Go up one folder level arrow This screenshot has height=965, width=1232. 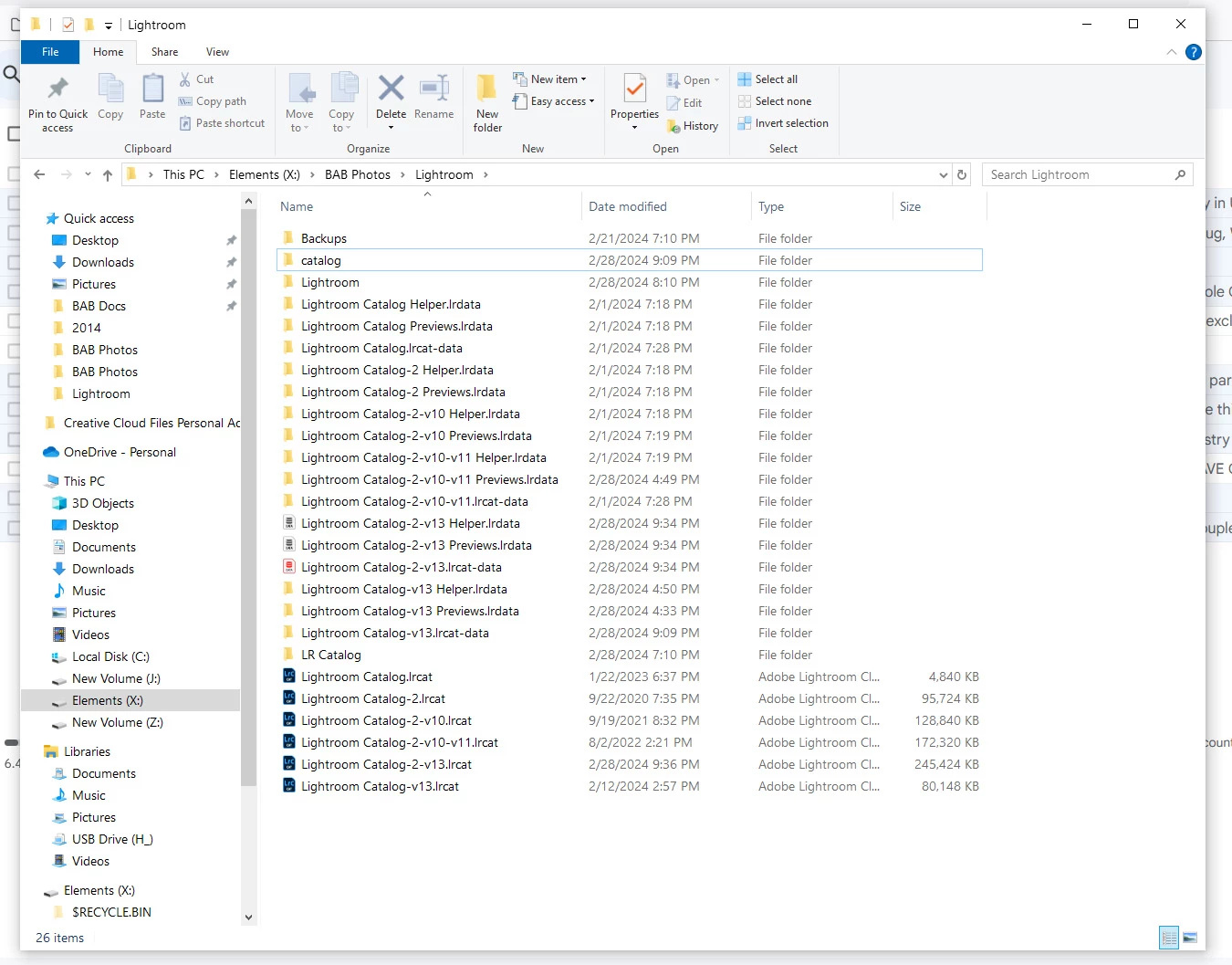[108, 174]
